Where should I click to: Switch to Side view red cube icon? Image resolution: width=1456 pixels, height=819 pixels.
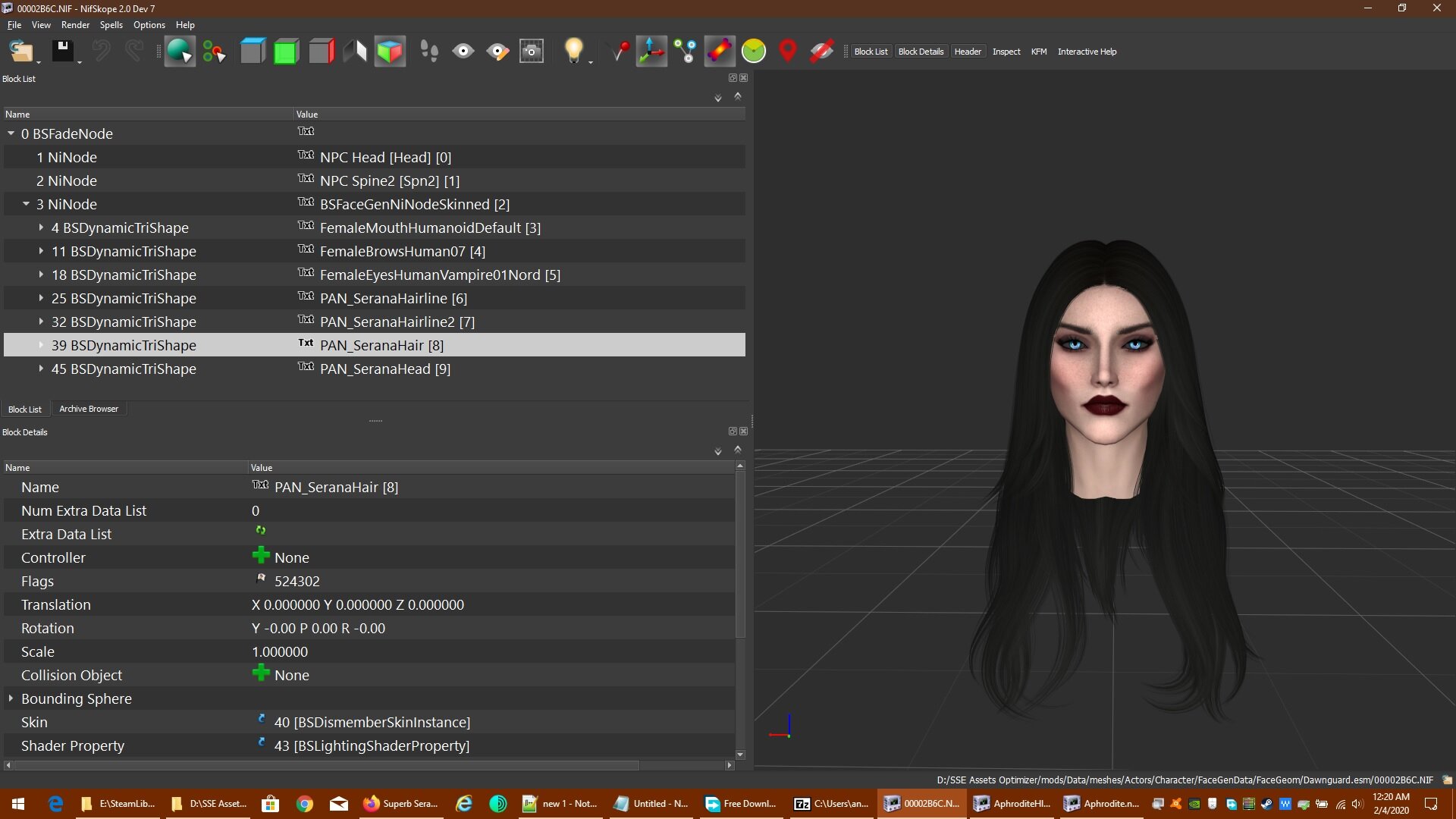[322, 52]
